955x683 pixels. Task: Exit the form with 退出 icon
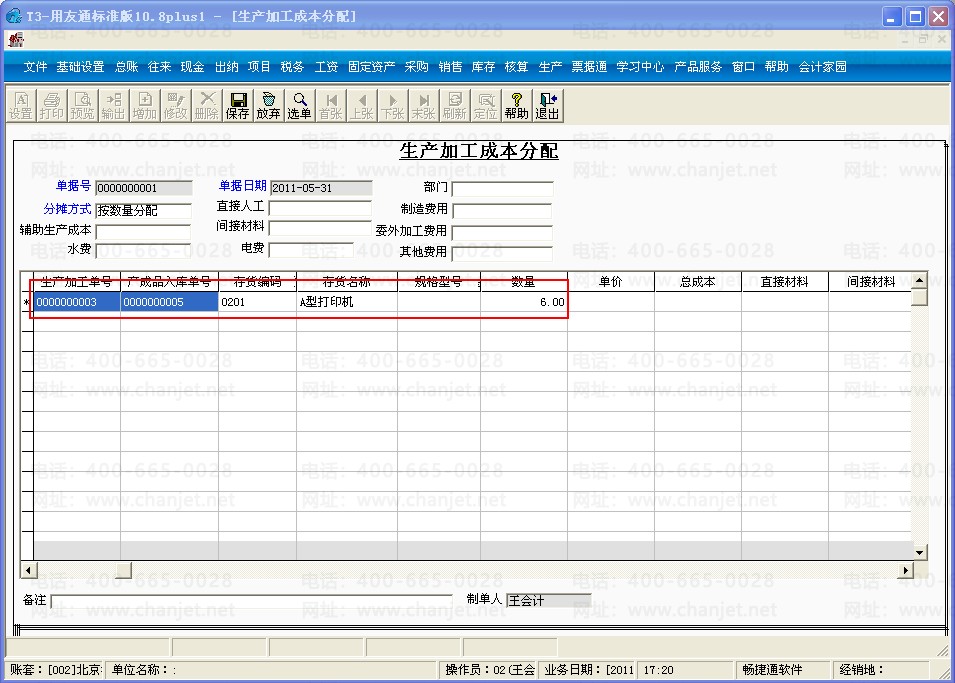pos(548,106)
